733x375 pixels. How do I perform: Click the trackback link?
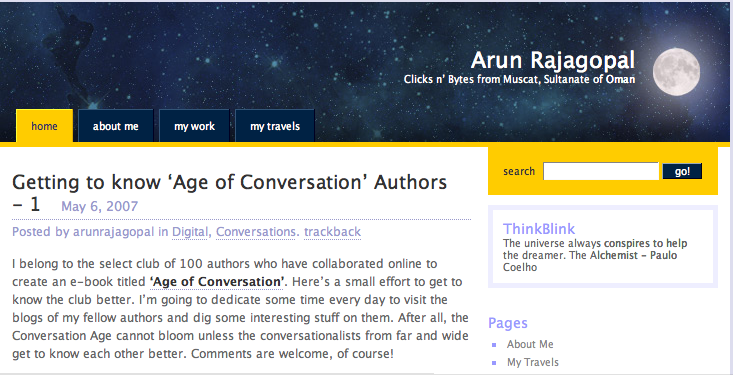point(332,231)
